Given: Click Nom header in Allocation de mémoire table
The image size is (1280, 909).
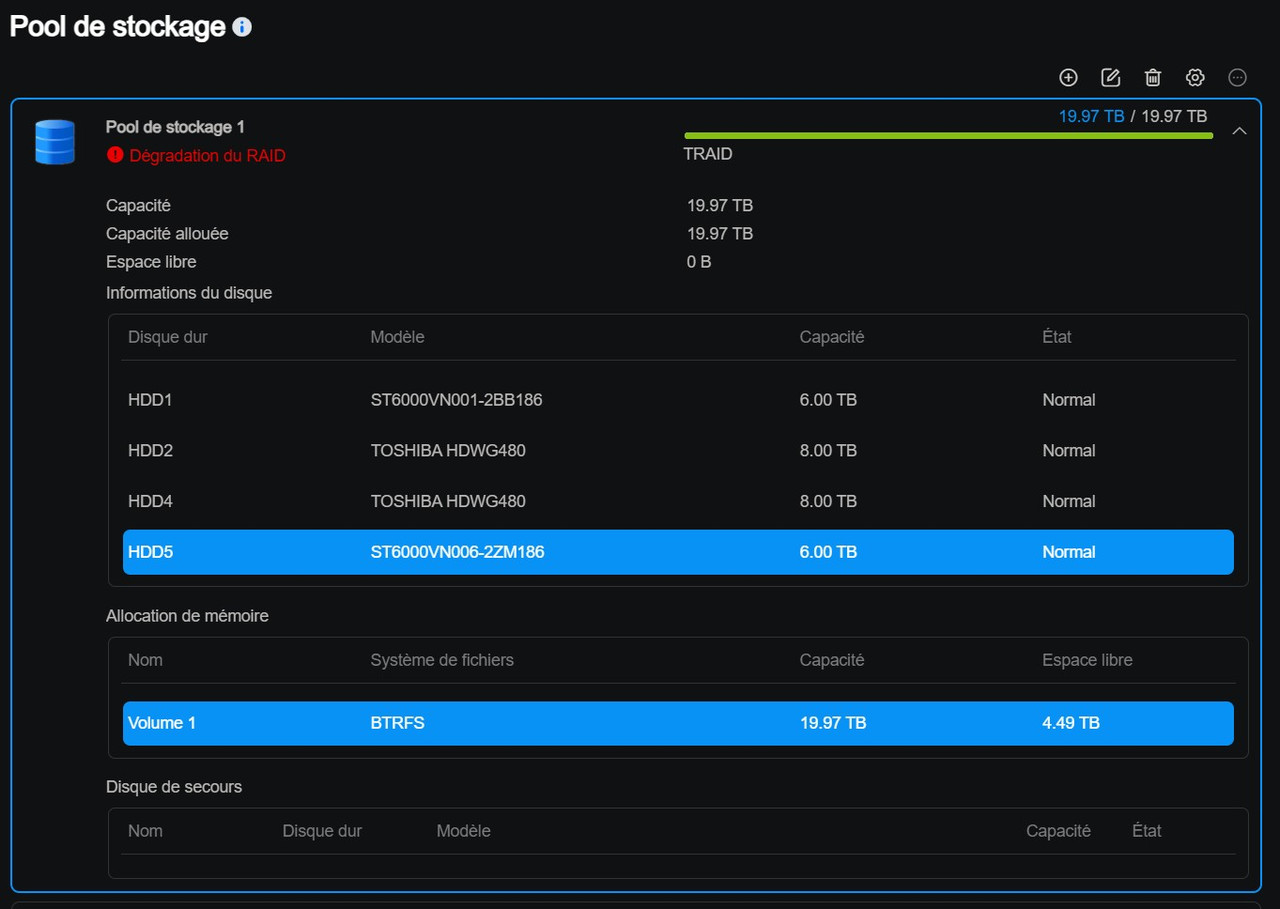Looking at the screenshot, I should pyautogui.click(x=145, y=660).
